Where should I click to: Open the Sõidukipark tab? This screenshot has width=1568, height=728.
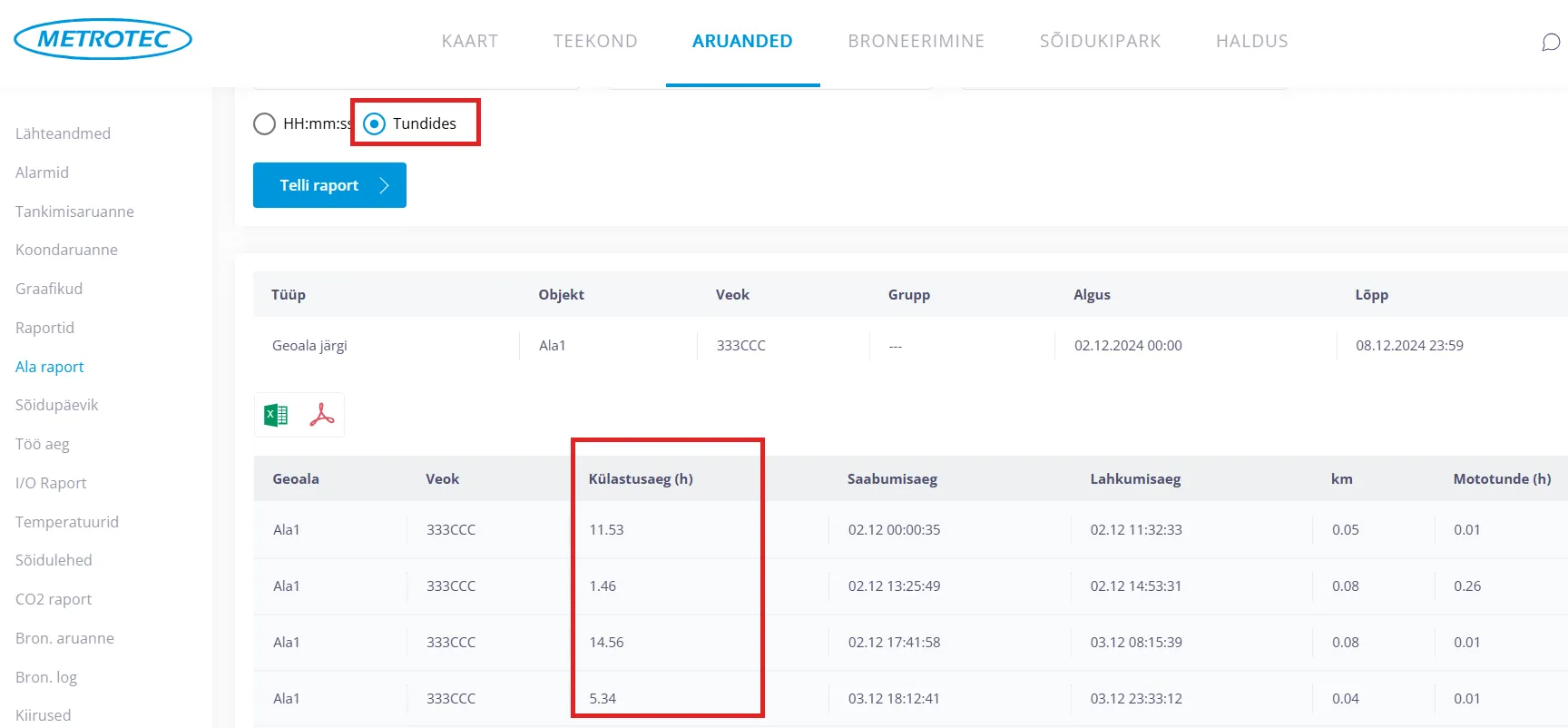(1100, 41)
